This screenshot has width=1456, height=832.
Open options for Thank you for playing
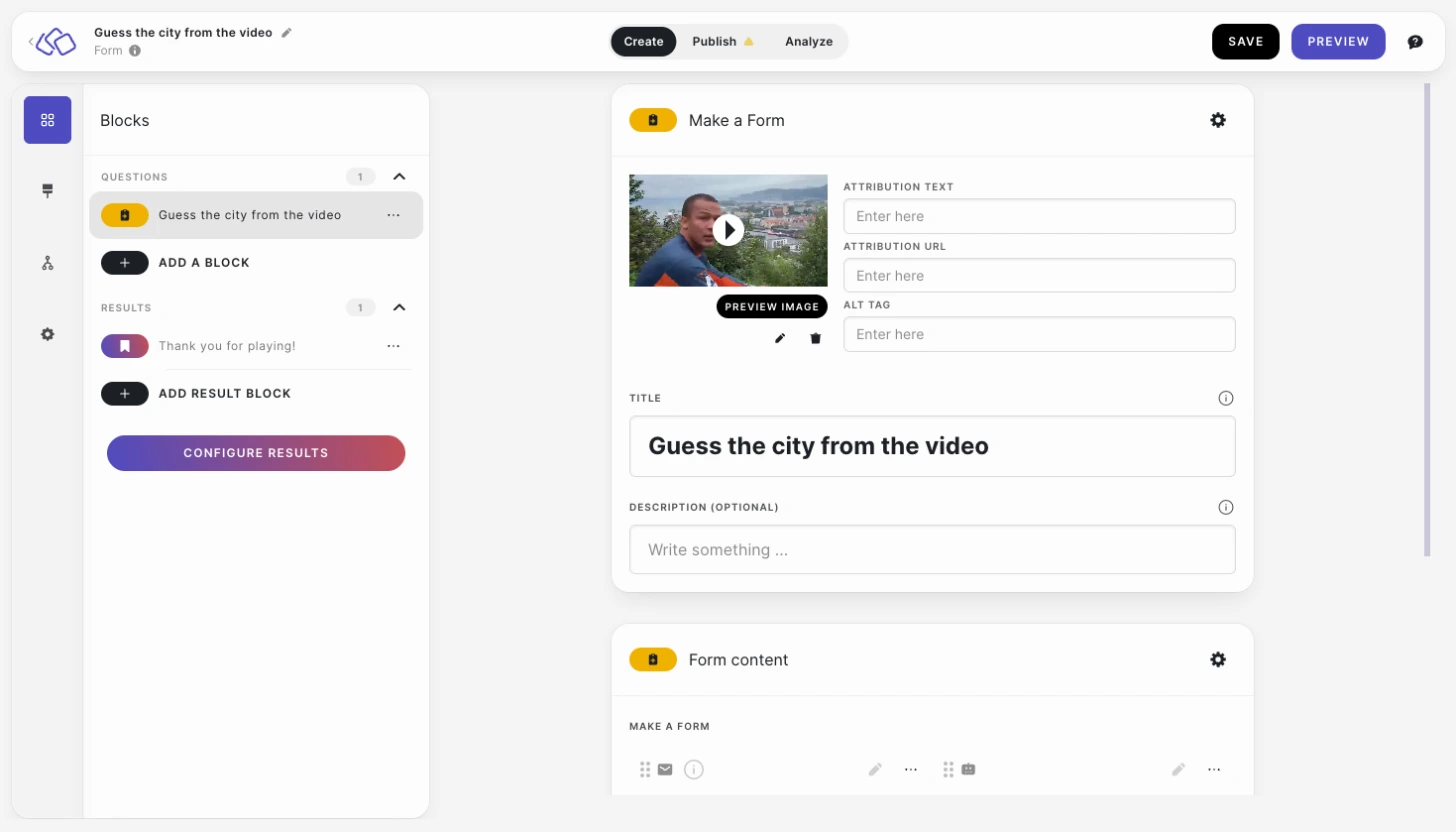(393, 346)
